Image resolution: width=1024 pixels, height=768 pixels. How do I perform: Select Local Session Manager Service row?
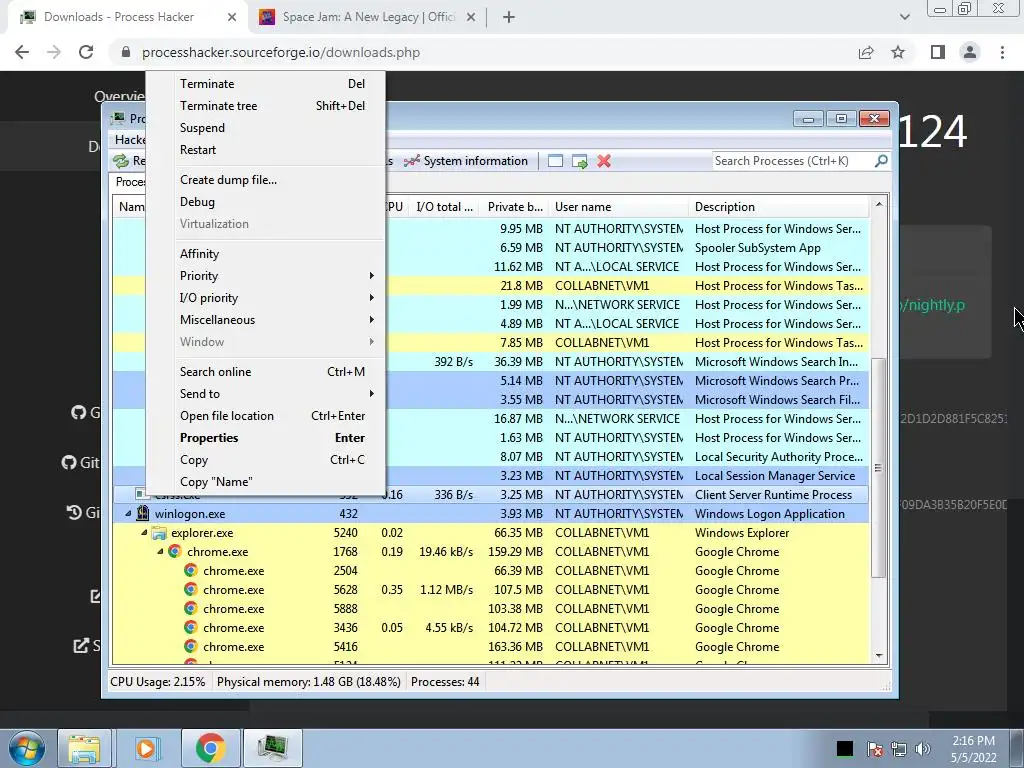click(x=627, y=476)
